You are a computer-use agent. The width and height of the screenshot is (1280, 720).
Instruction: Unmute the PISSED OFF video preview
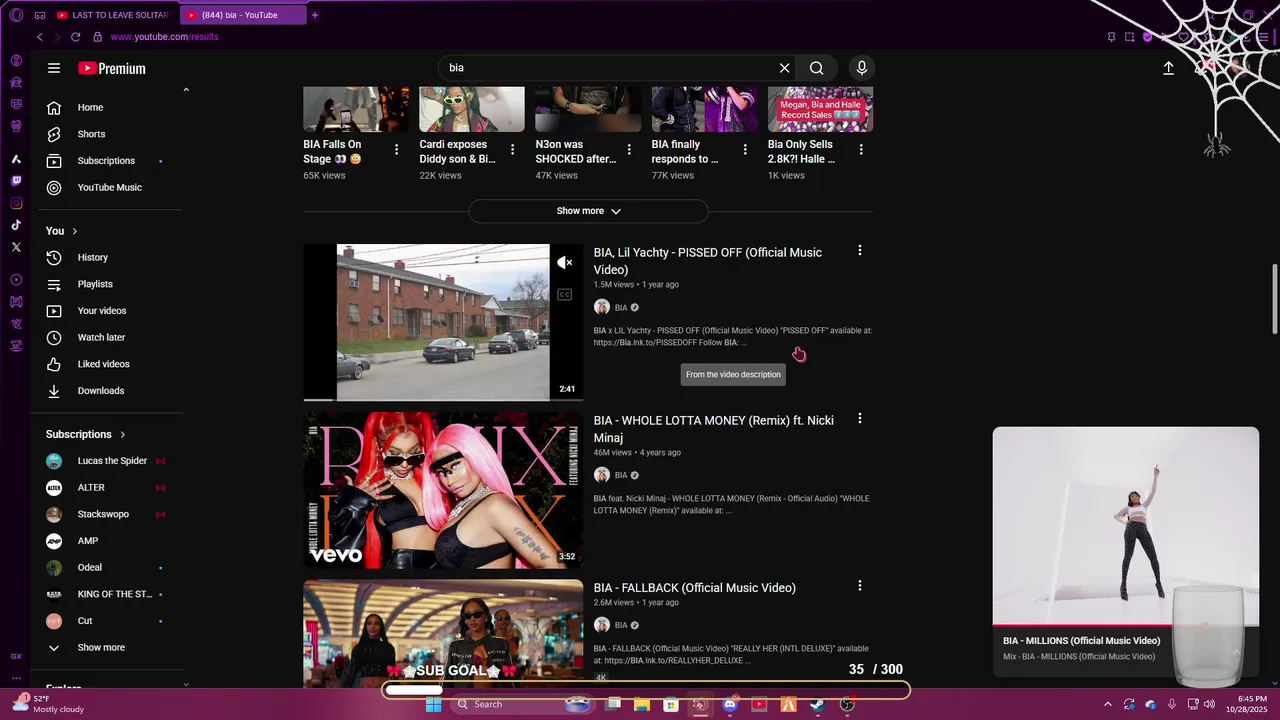[565, 263]
